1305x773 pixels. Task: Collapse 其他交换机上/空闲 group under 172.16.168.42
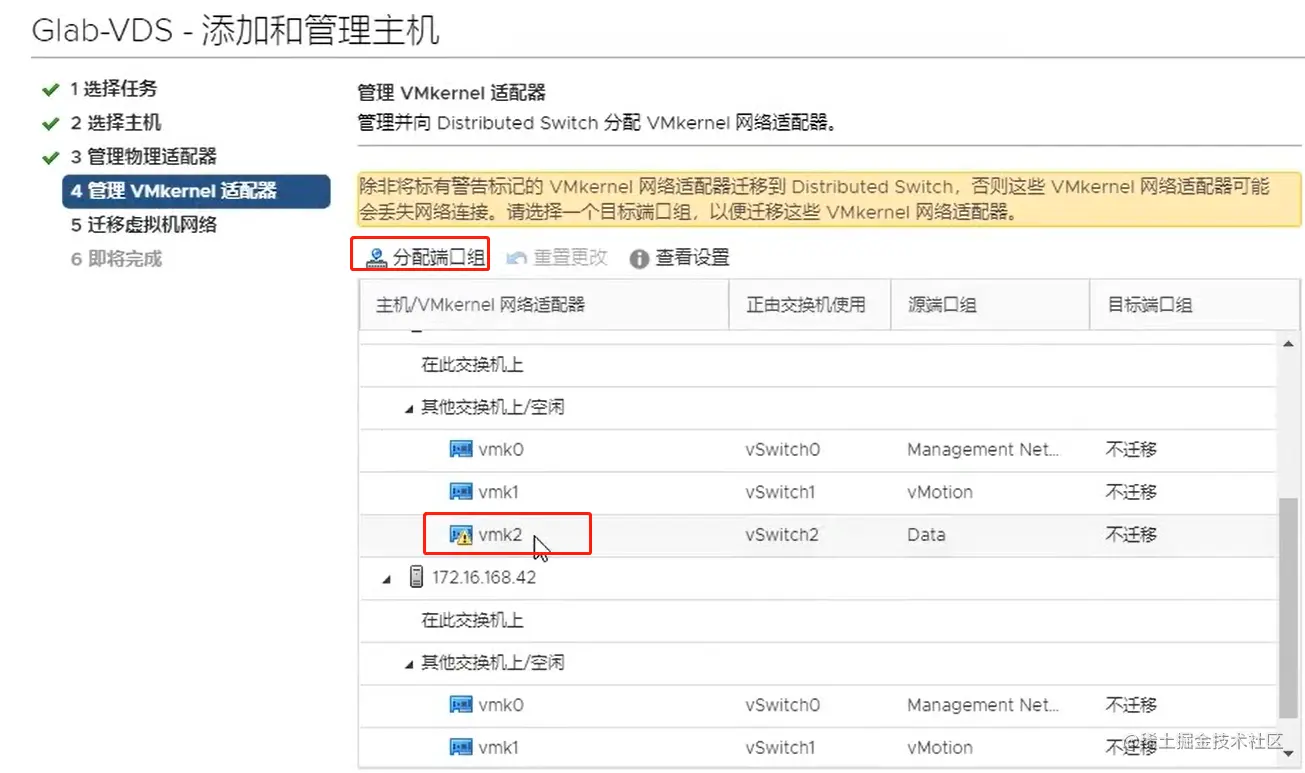[x=409, y=663]
